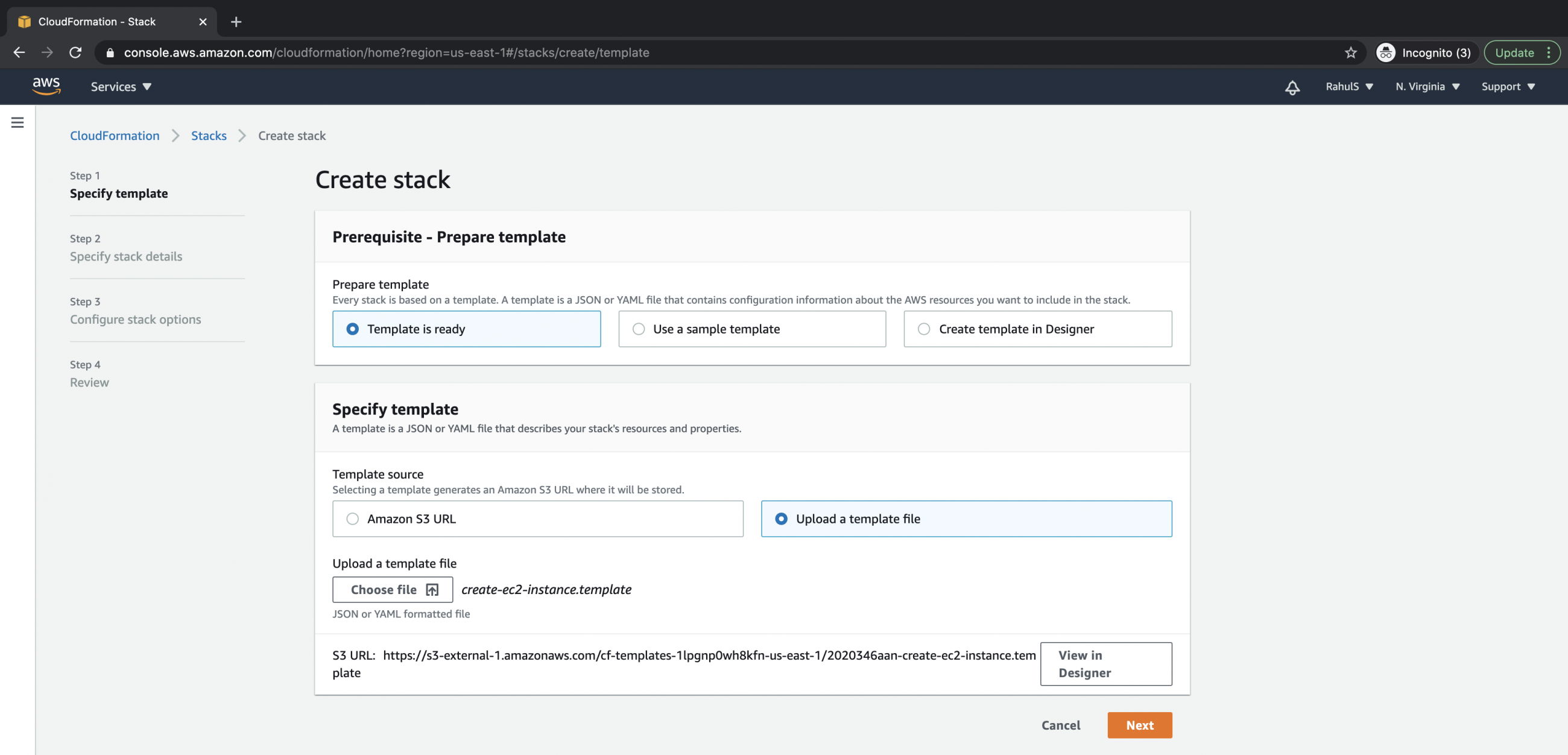Click the S3 URL template link text
The height and width of the screenshot is (755, 1568).
click(x=683, y=664)
